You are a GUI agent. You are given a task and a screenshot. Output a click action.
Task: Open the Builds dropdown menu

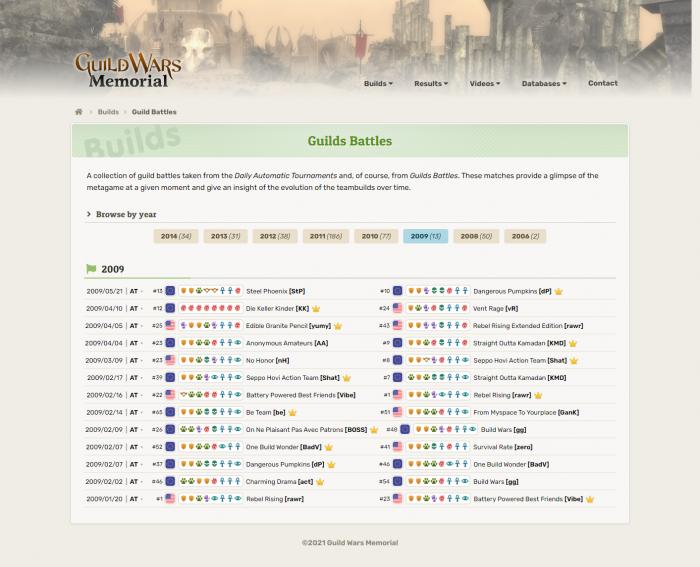point(378,83)
